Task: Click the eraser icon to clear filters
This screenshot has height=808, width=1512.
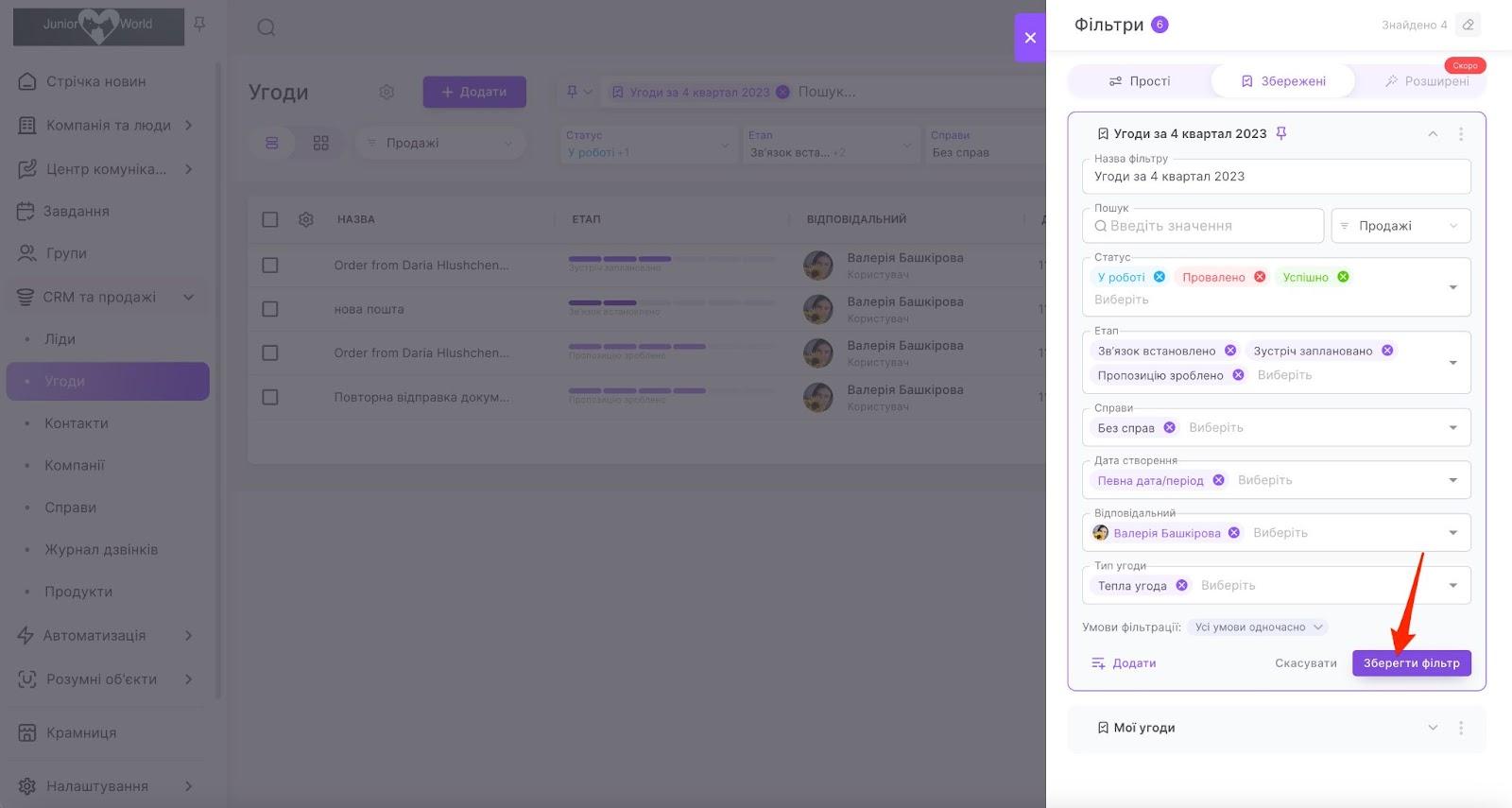Action: point(1468,25)
